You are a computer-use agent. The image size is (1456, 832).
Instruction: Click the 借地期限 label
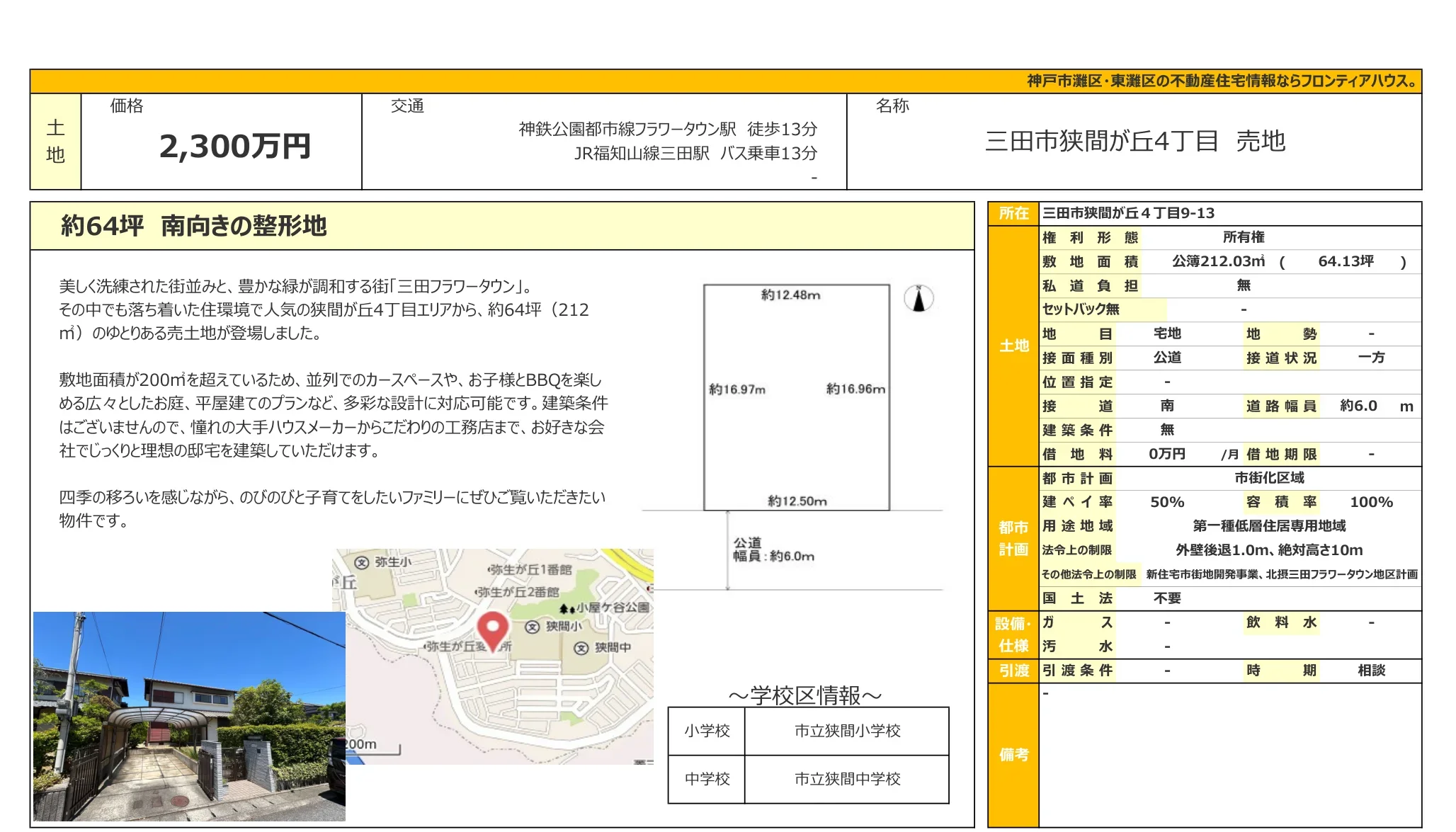click(1281, 454)
